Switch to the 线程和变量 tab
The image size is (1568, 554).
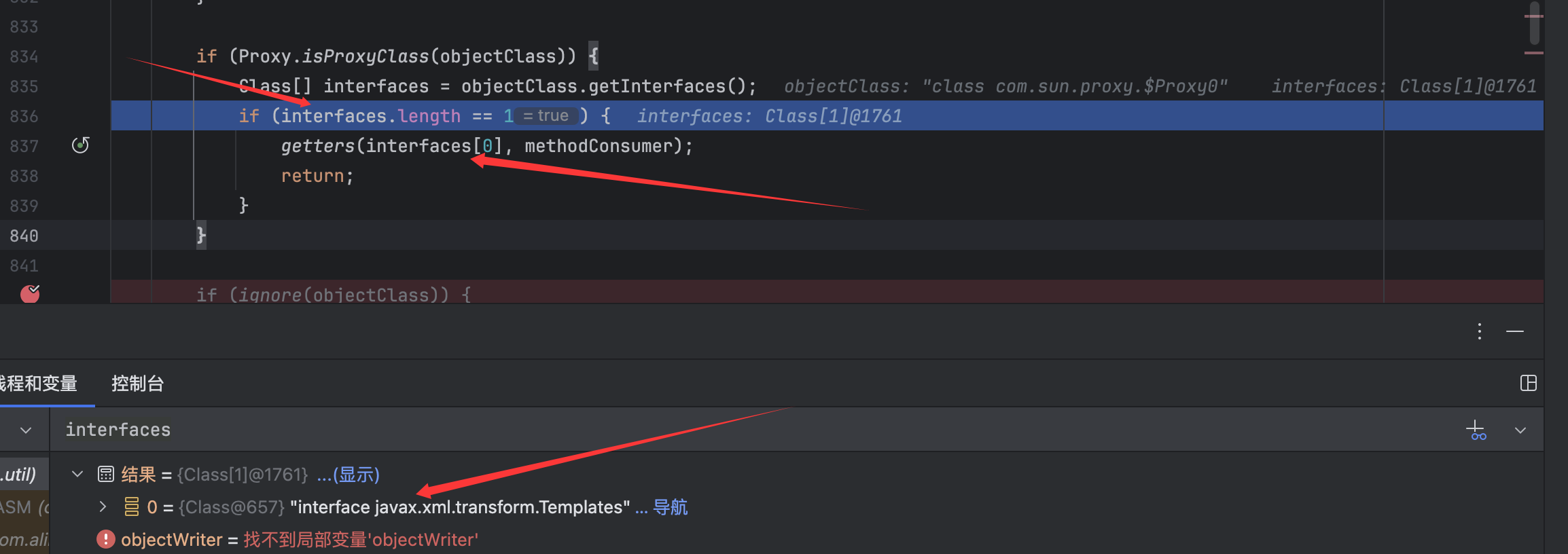tap(38, 384)
